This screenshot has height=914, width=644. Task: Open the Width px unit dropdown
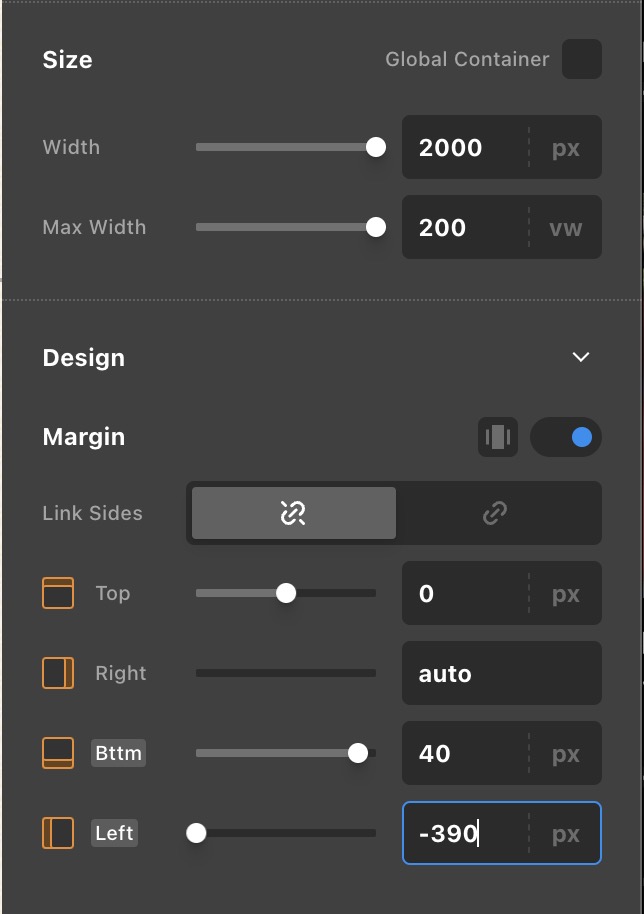click(x=566, y=148)
